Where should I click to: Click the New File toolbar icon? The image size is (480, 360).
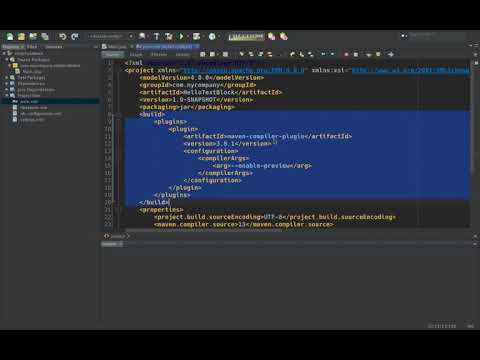10,36
